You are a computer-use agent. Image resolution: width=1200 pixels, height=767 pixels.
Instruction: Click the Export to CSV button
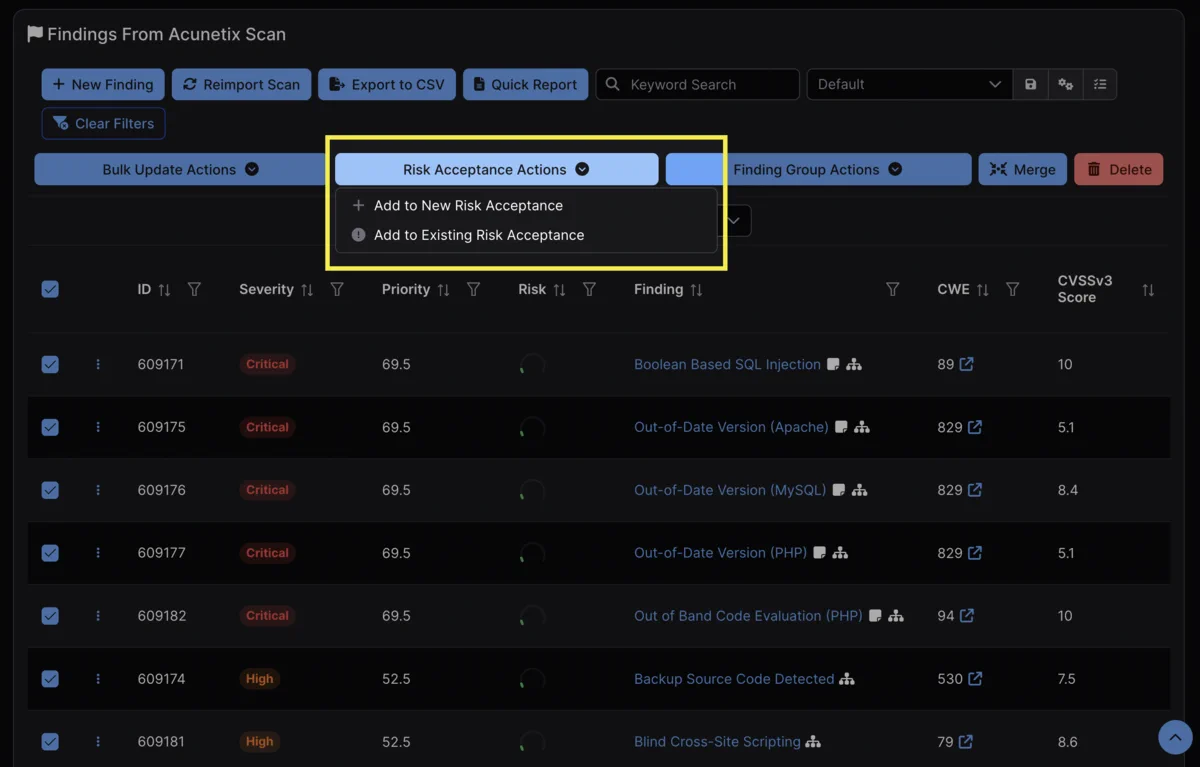tap(387, 85)
